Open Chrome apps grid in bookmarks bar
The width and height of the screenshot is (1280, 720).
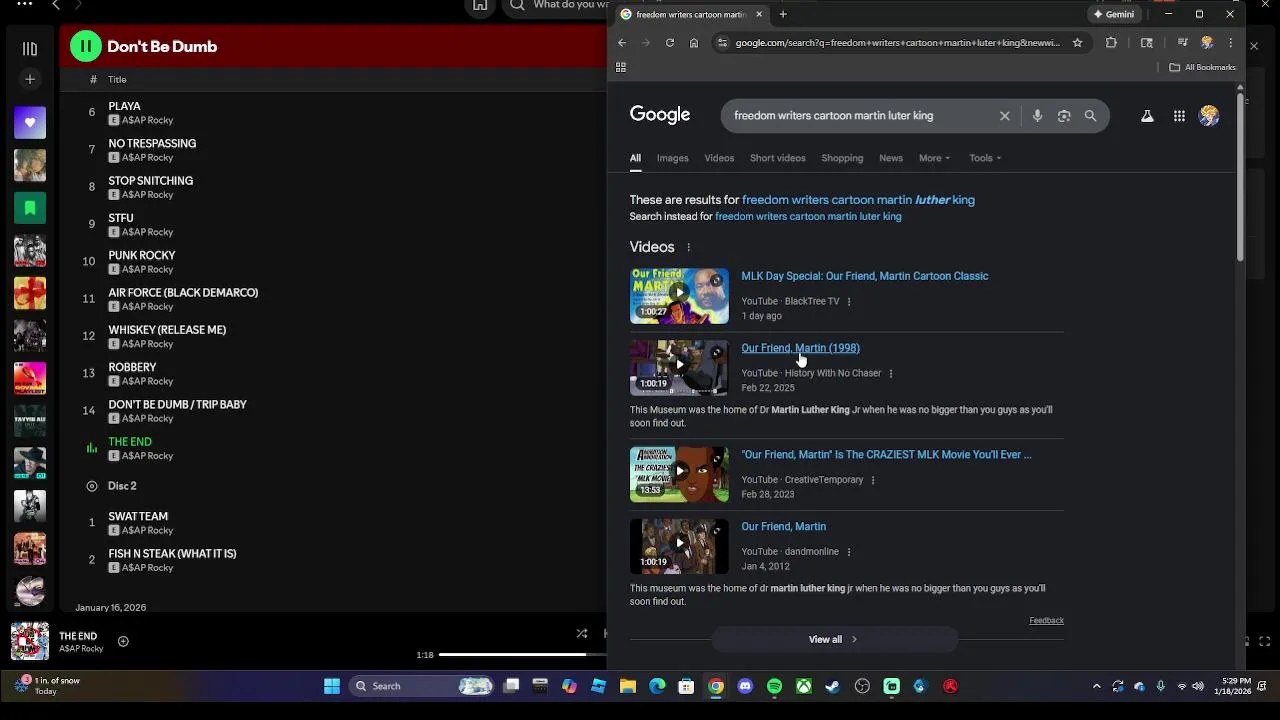click(621, 67)
